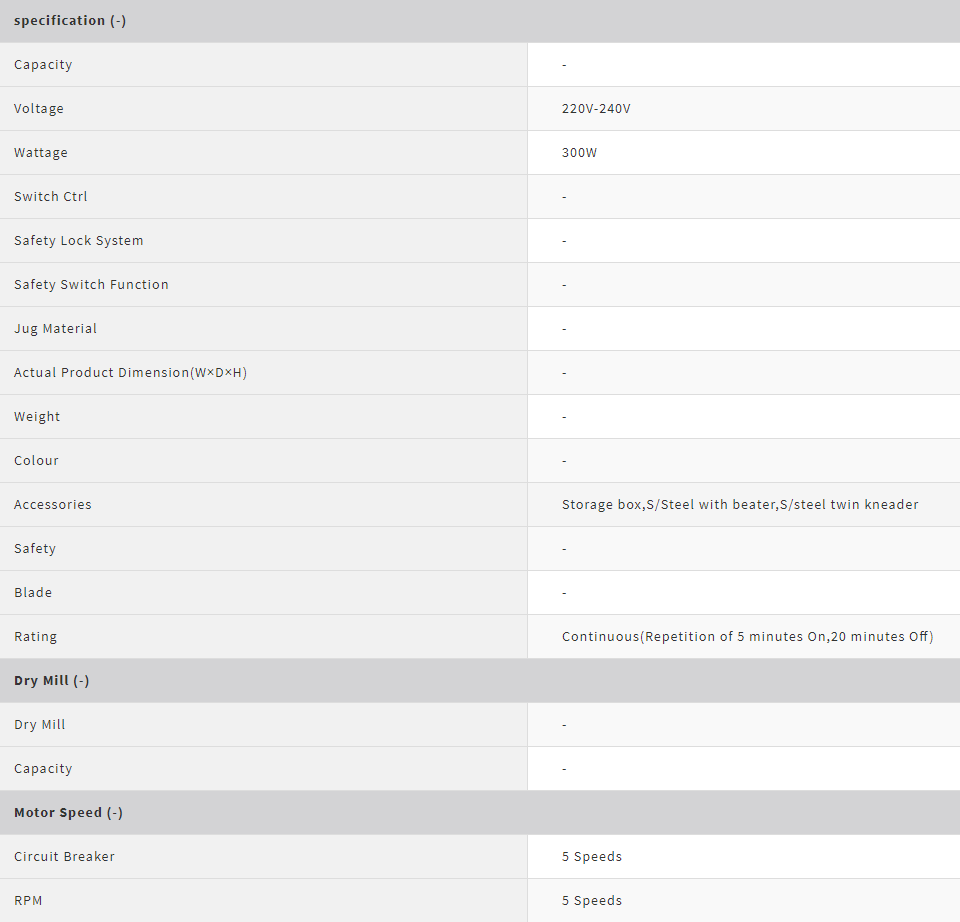Select the Weight row label
Image resolution: width=960 pixels, height=922 pixels.
37,417
